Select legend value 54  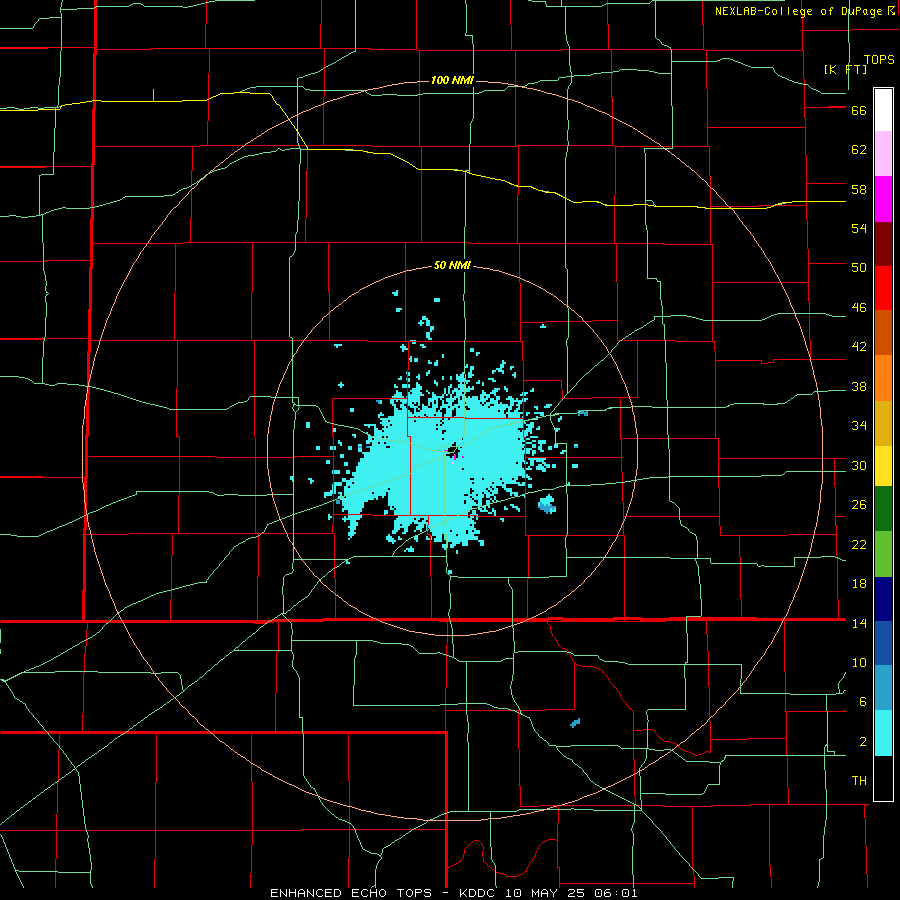tap(859, 228)
